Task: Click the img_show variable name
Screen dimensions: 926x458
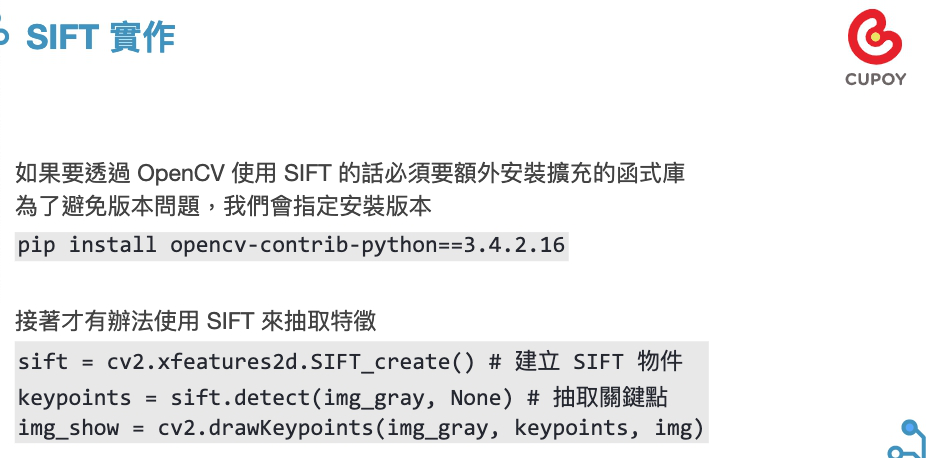Action: 69,429
